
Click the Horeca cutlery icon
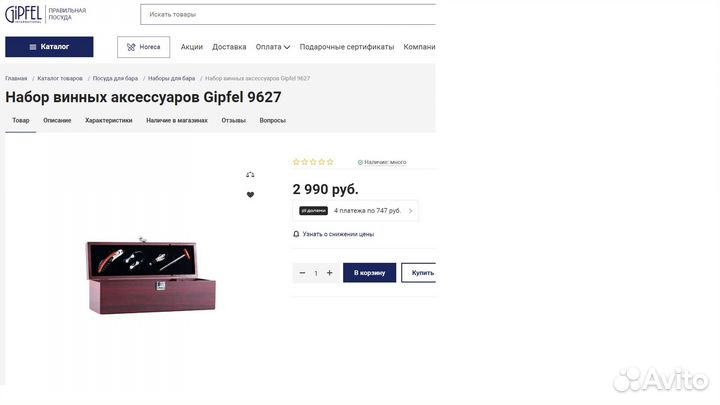tap(131, 47)
